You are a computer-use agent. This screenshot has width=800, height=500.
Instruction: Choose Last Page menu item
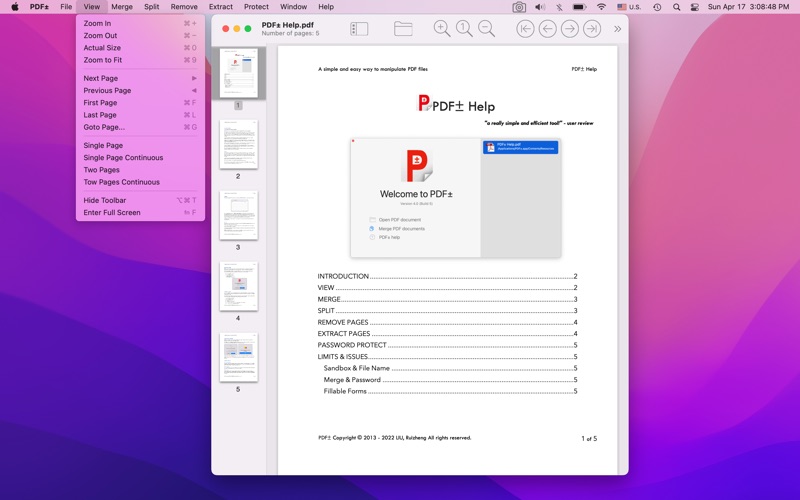pos(140,115)
